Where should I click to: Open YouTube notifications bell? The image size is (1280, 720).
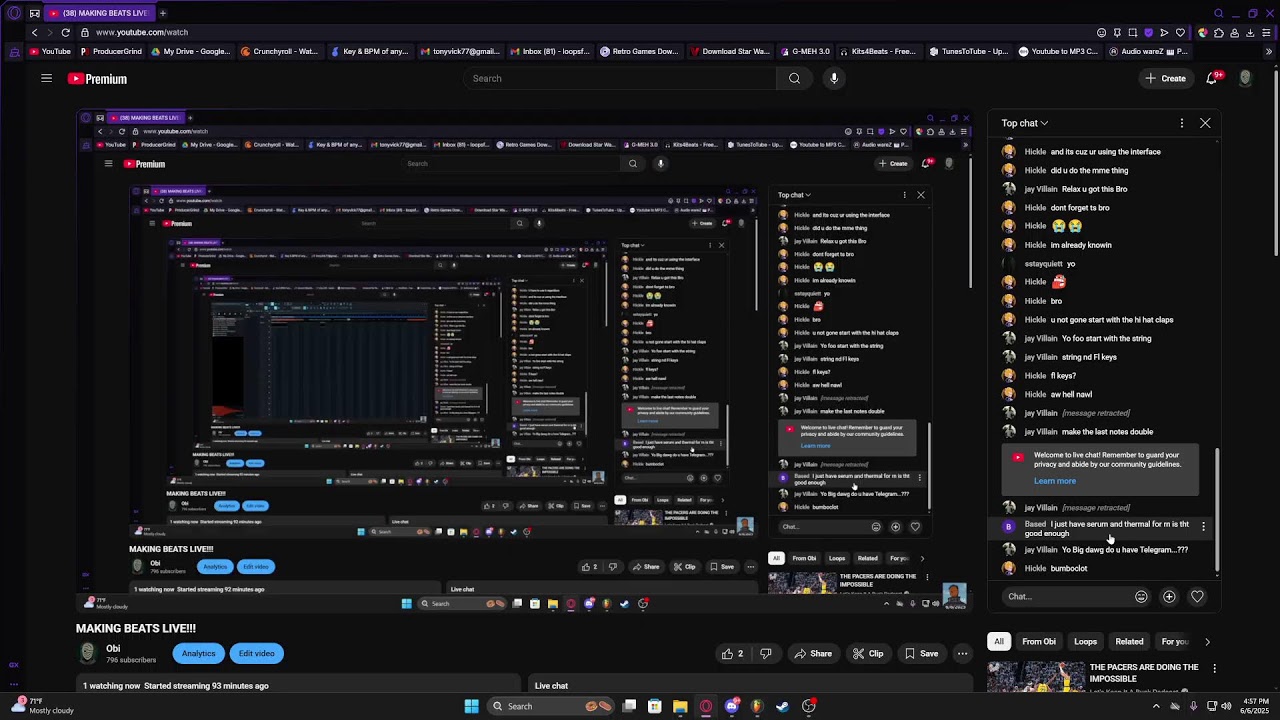[1213, 78]
